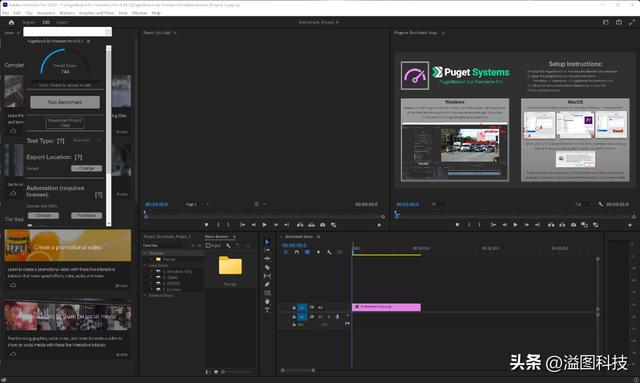Click the Lift button in Program monitor
Viewport: 640px width, 383px height.
[x=551, y=225]
